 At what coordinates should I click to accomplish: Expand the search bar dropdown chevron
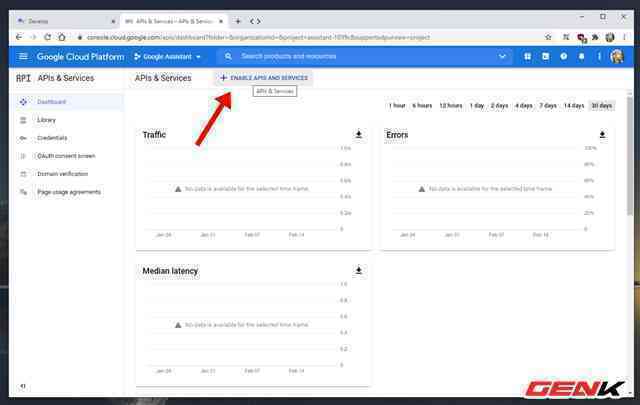pos(502,56)
